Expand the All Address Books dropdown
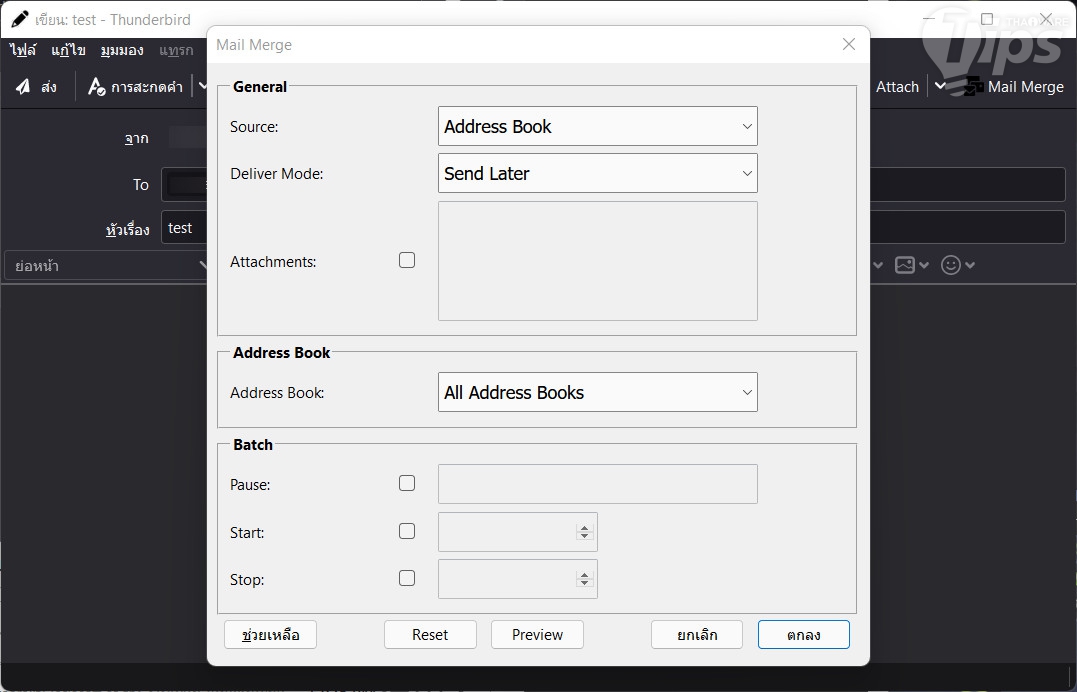1077x692 pixels. [598, 392]
